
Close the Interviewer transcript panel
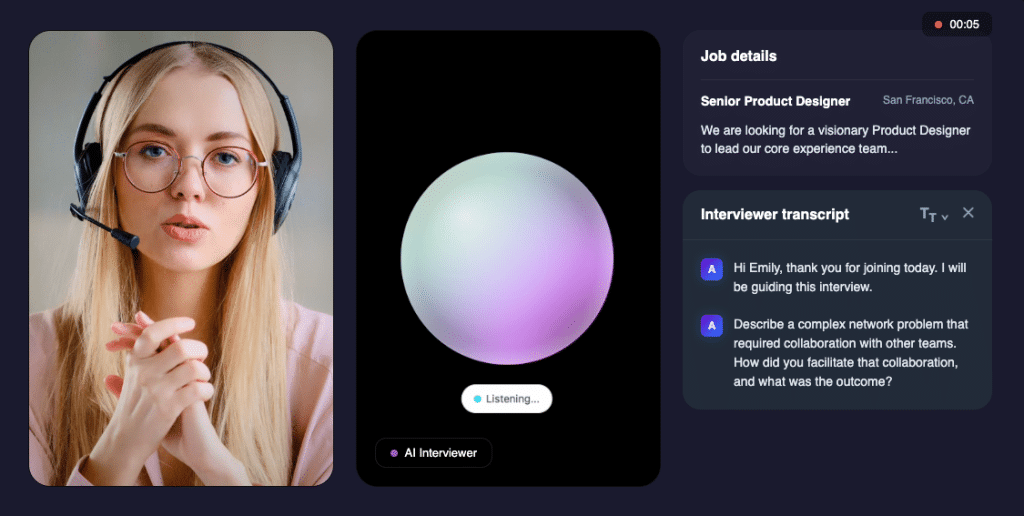968,213
